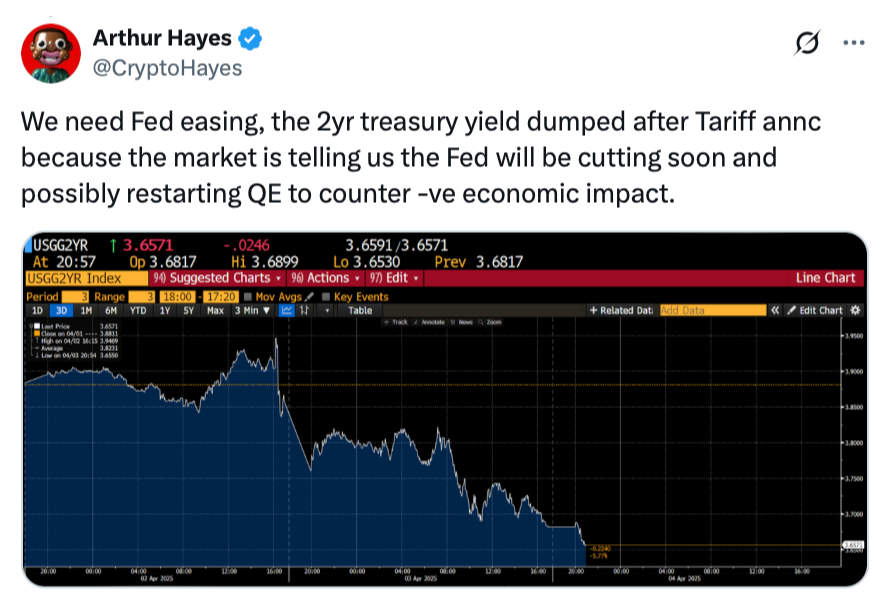The width and height of the screenshot is (887, 611).
Task: Click the double-chevron collapse icon
Action: click(774, 310)
